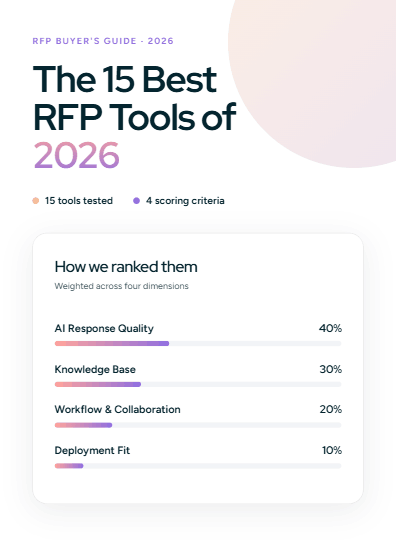The height and width of the screenshot is (540, 396).
Task: Click the "15 tools tested" label
Action: [79, 201]
